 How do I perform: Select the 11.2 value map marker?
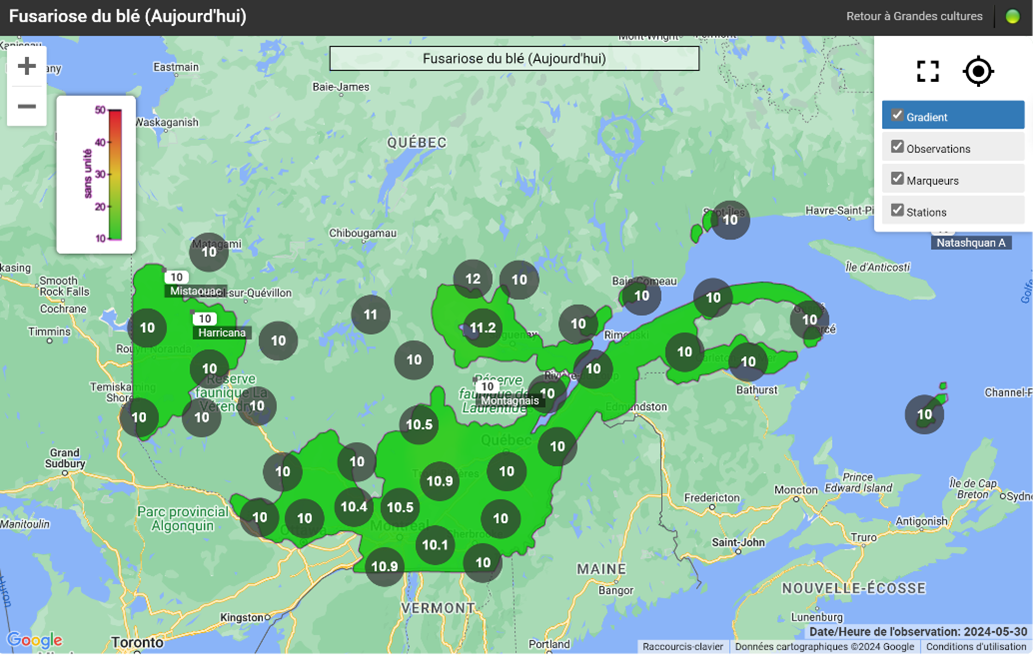(482, 328)
